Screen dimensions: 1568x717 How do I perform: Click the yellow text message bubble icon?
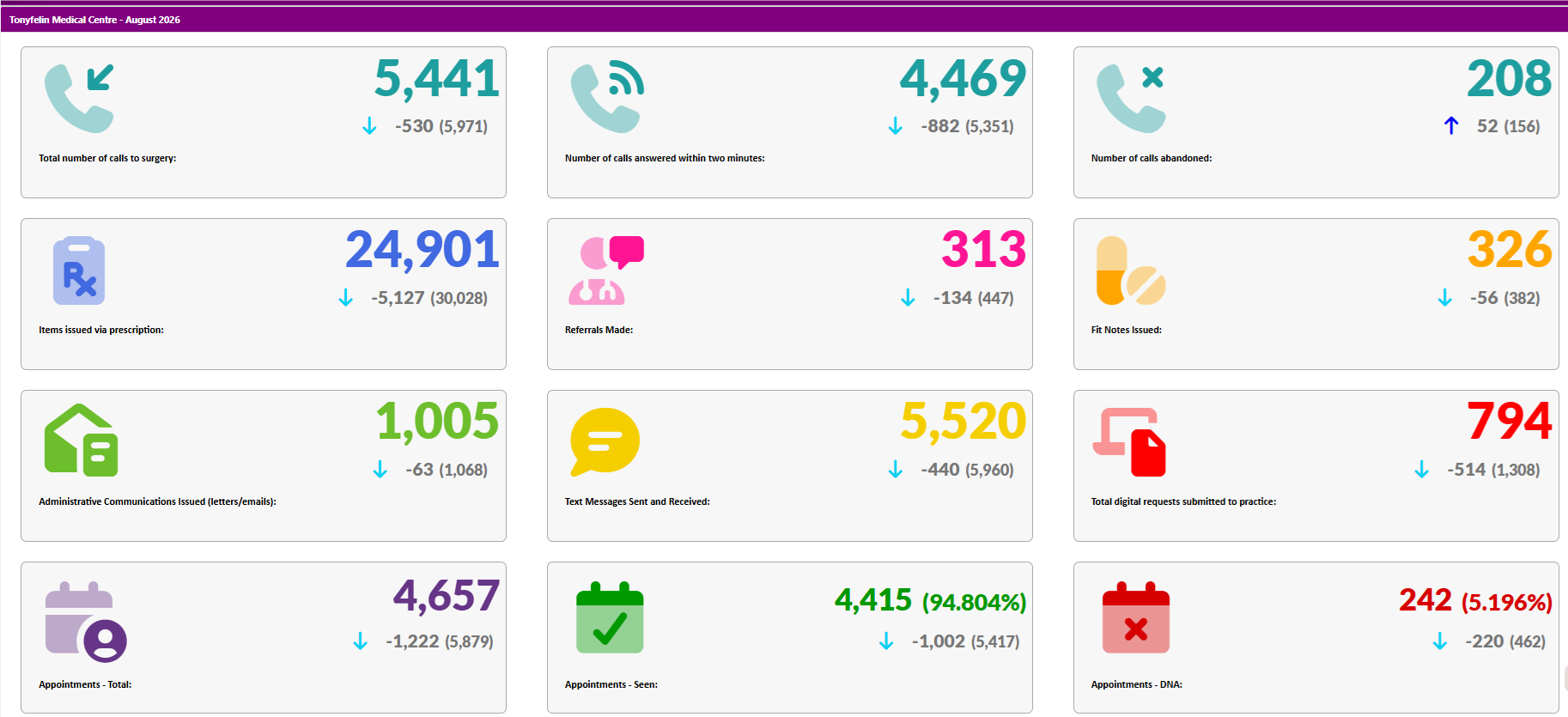coord(605,442)
